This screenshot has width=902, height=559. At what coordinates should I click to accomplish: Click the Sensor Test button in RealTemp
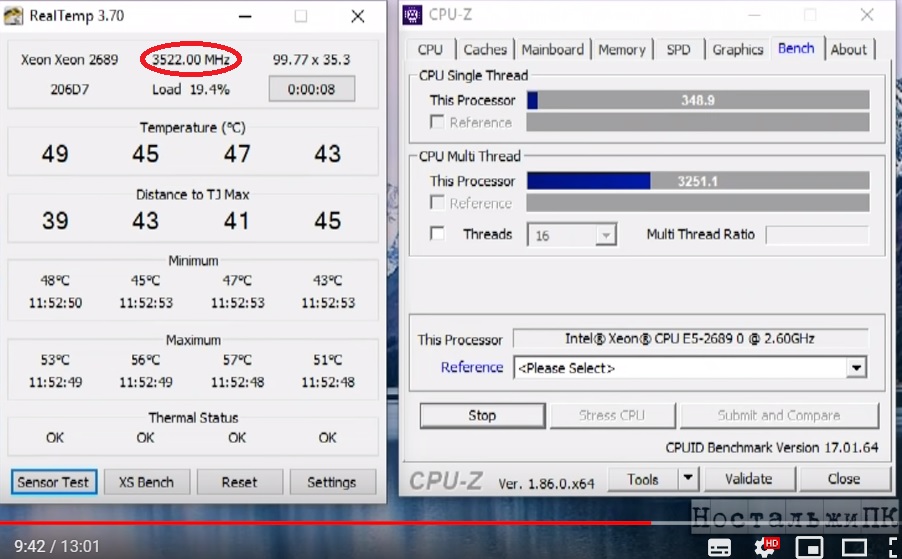53,482
